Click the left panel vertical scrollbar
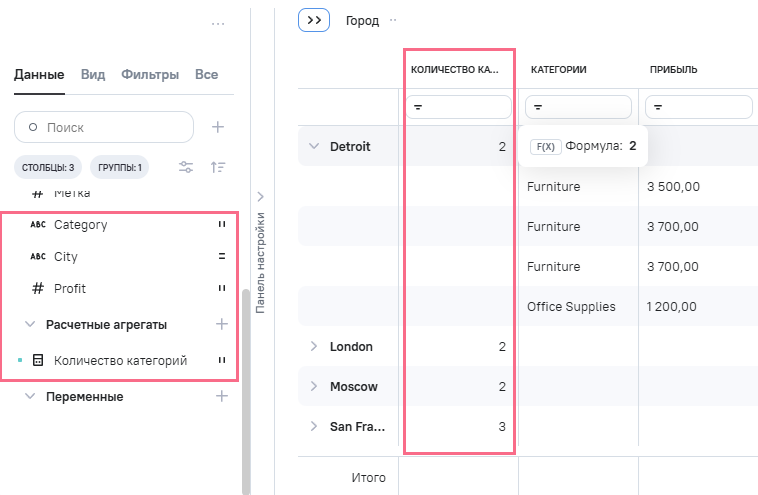The image size is (758, 495). [246, 390]
